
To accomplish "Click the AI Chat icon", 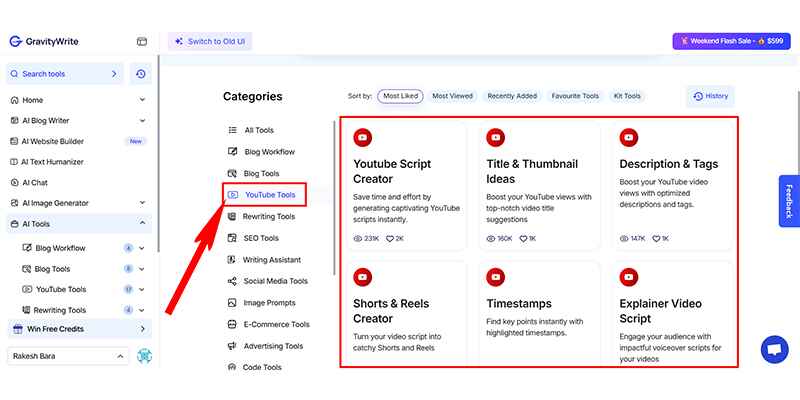I will coord(14,182).
